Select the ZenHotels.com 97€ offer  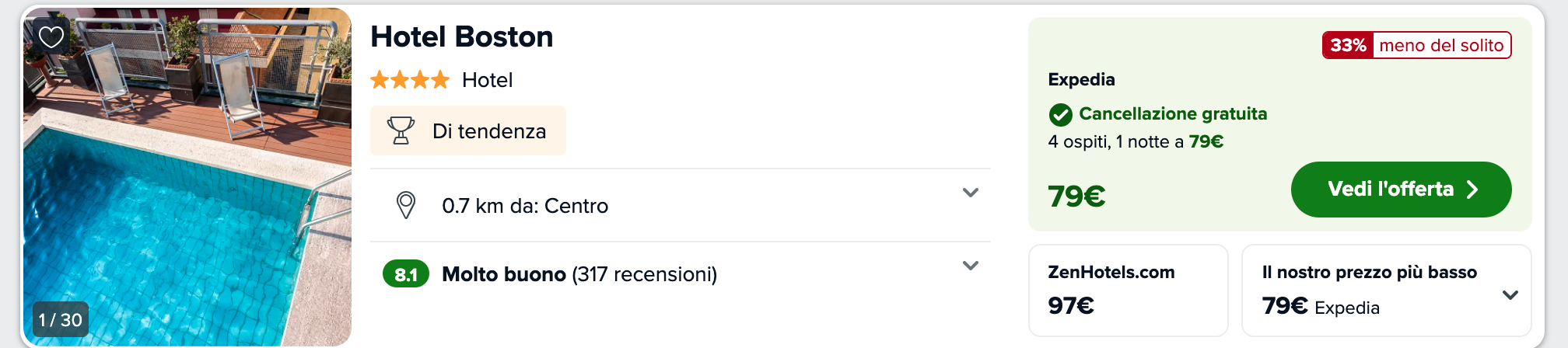tap(1128, 291)
